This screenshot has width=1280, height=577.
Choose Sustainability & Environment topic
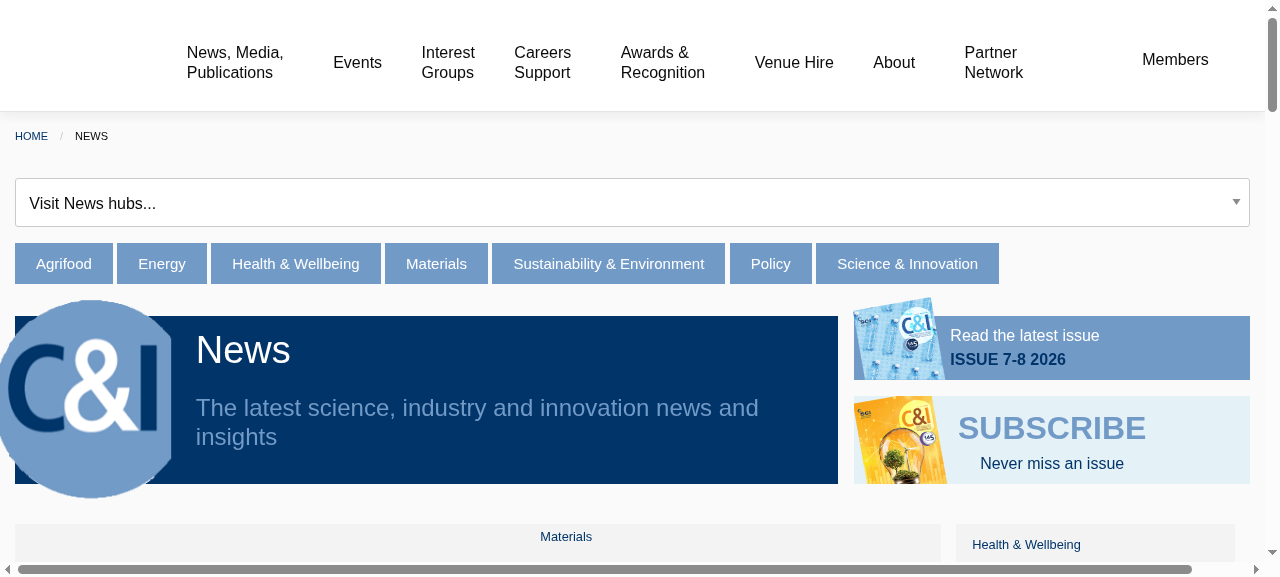coord(609,264)
